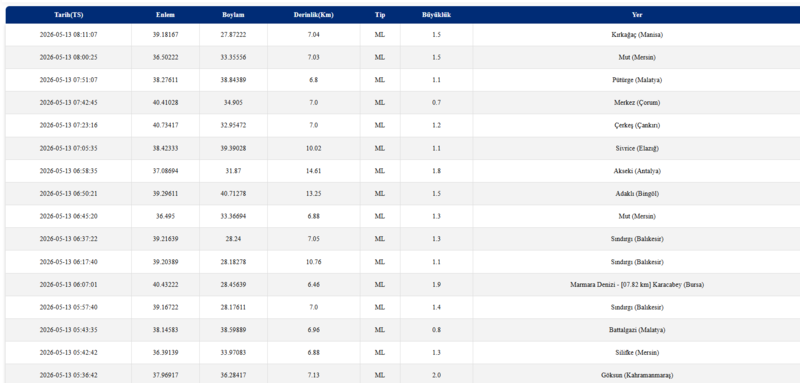Click longitude value 40.71278
Image resolution: width=800 pixels, height=383 pixels.
click(233, 194)
